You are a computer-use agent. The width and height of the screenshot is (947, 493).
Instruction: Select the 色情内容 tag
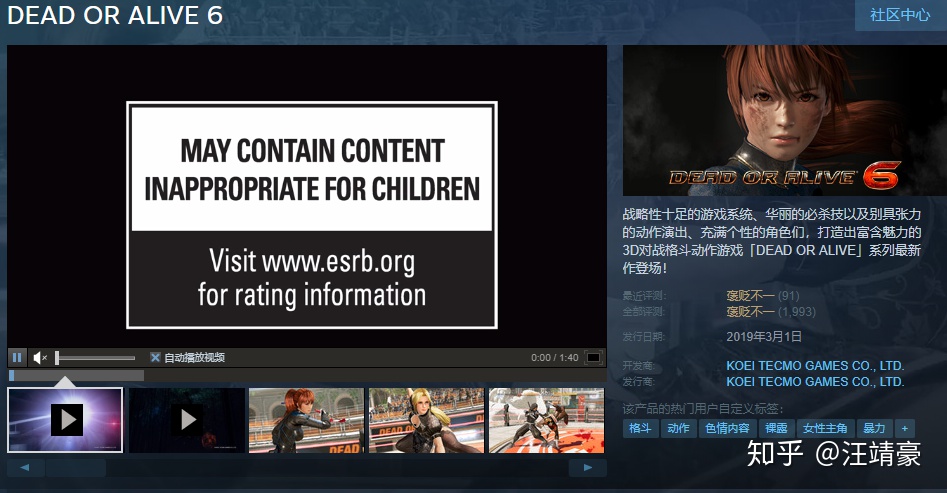pyautogui.click(x=727, y=428)
